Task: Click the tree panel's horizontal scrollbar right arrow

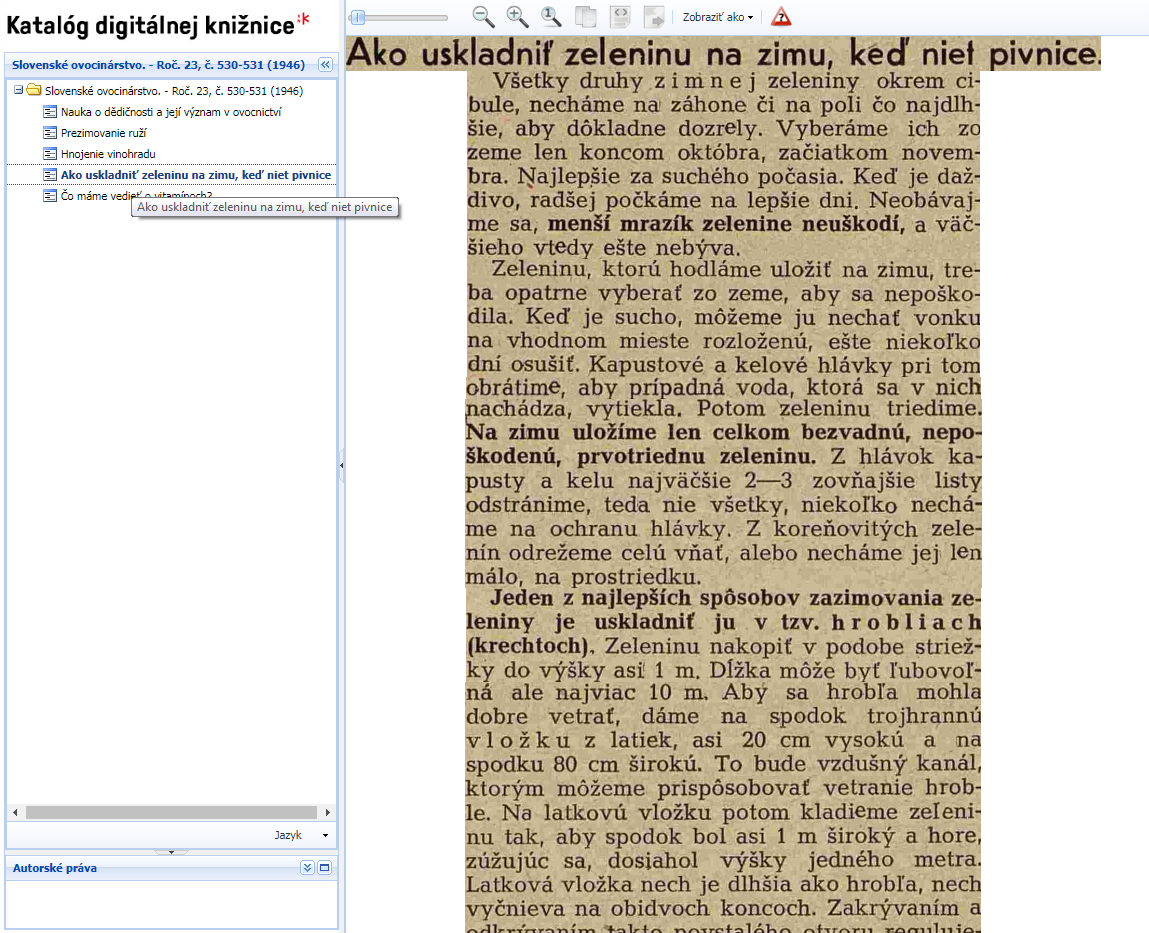Action: (x=327, y=812)
